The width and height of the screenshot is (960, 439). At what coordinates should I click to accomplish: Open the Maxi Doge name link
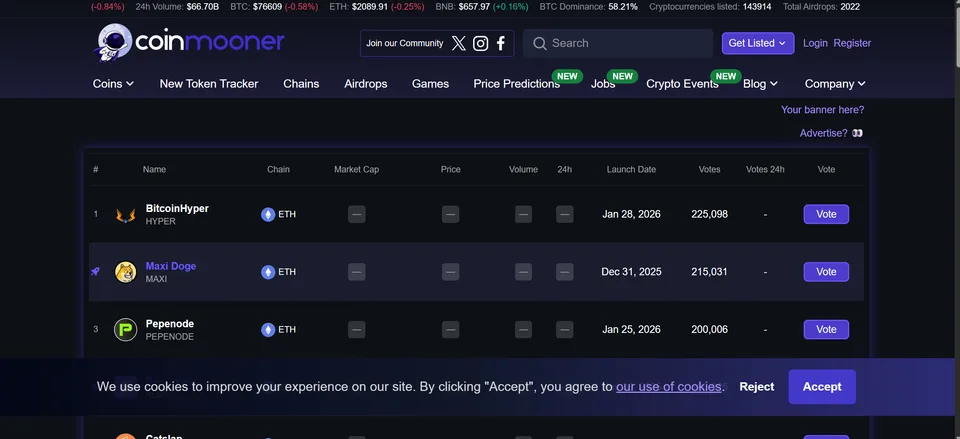click(171, 266)
